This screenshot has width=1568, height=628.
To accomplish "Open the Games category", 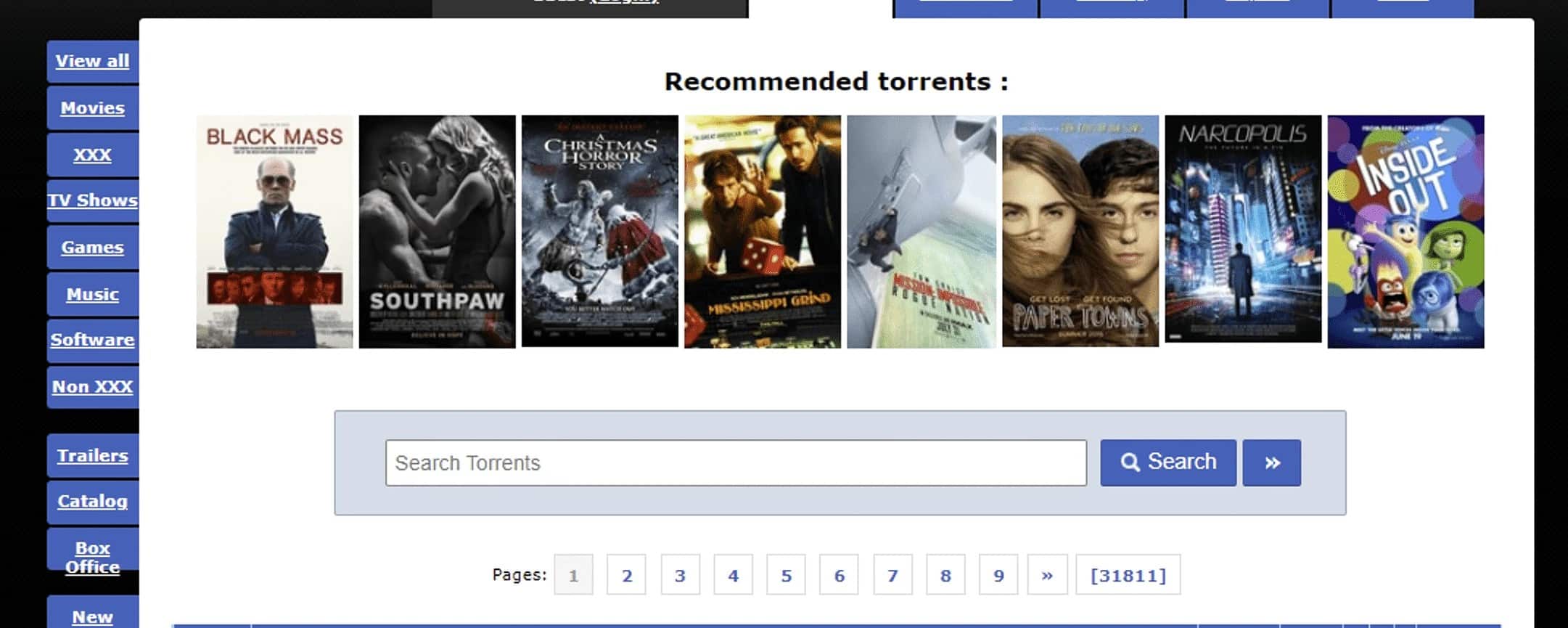I will tap(93, 248).
